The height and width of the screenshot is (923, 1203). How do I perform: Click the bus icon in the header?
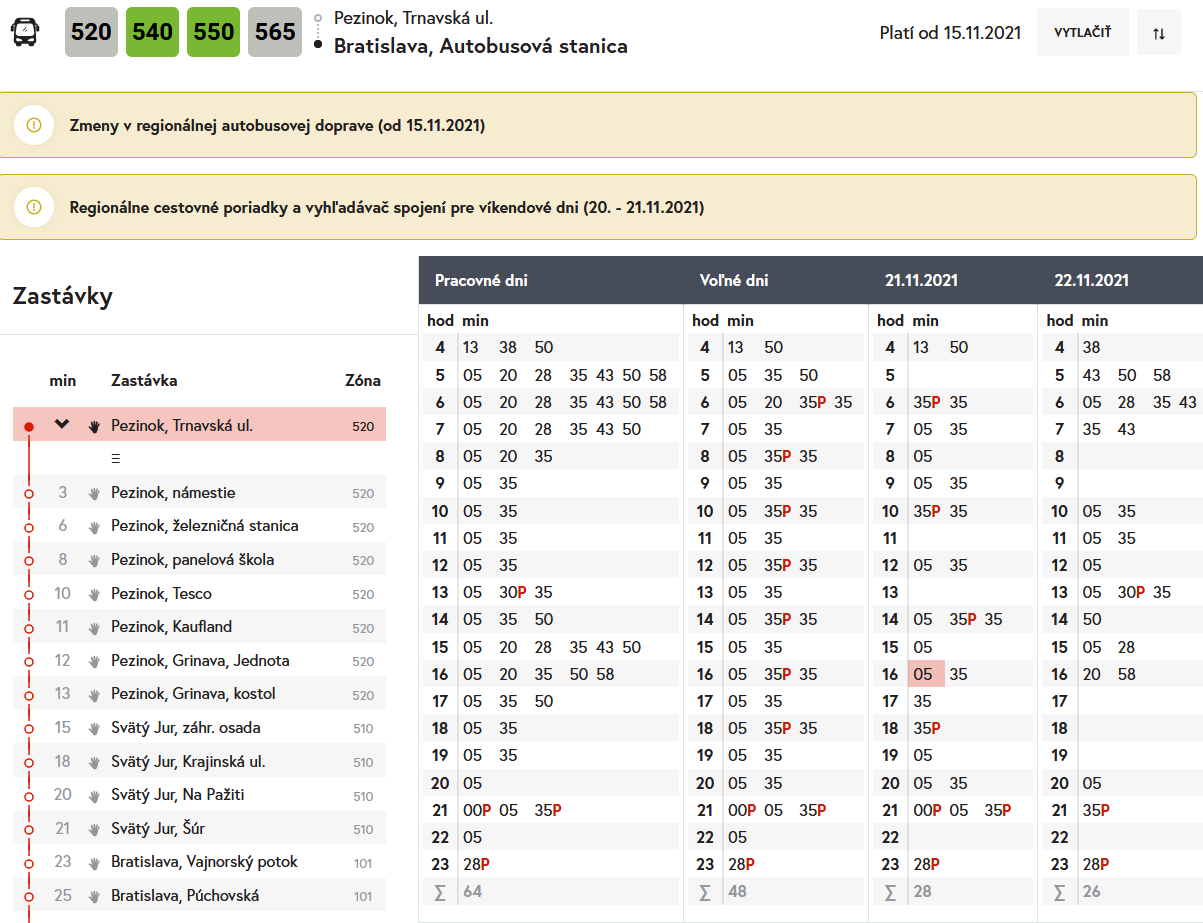25,32
